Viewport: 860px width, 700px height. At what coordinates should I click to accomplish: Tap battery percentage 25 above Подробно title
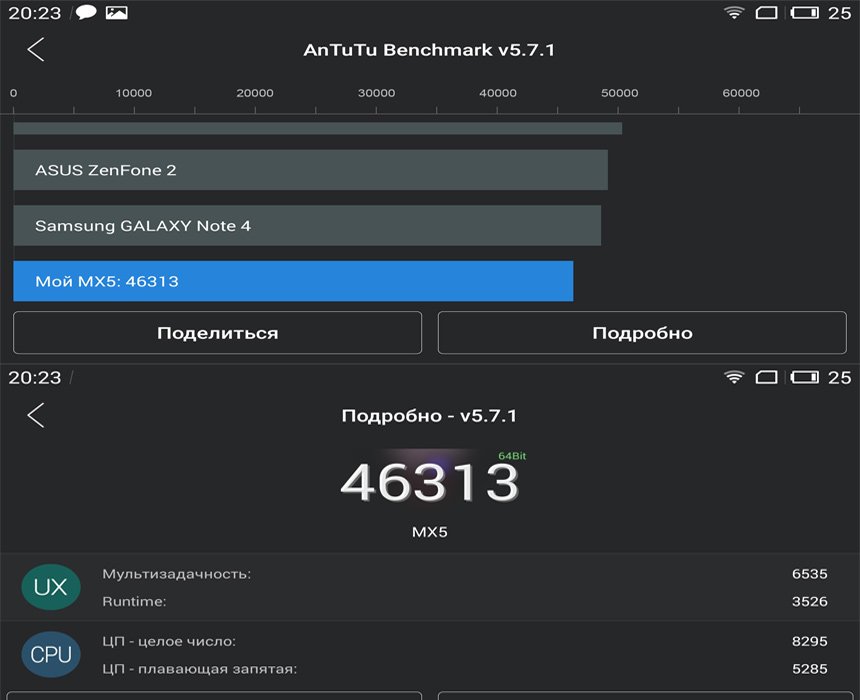[x=839, y=377]
